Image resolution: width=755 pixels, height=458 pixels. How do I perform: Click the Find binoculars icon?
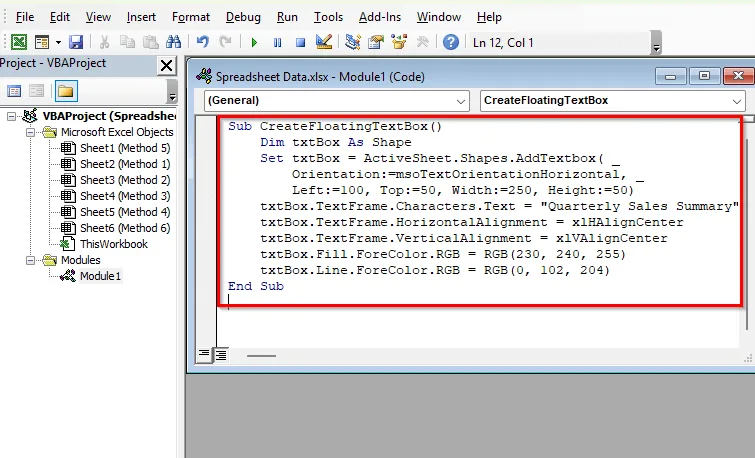point(173,42)
